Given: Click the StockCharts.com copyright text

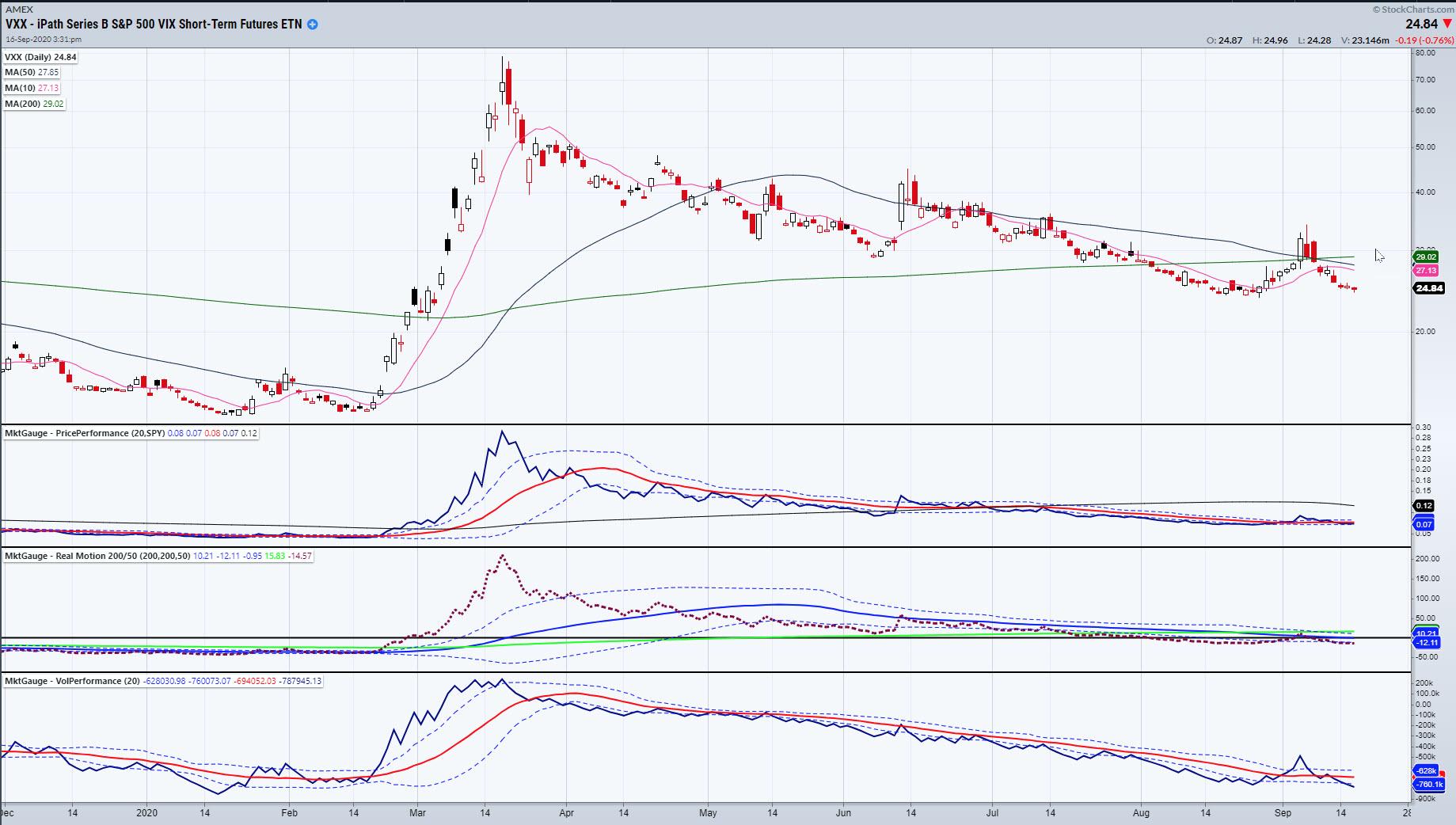Looking at the screenshot, I should [1412, 10].
